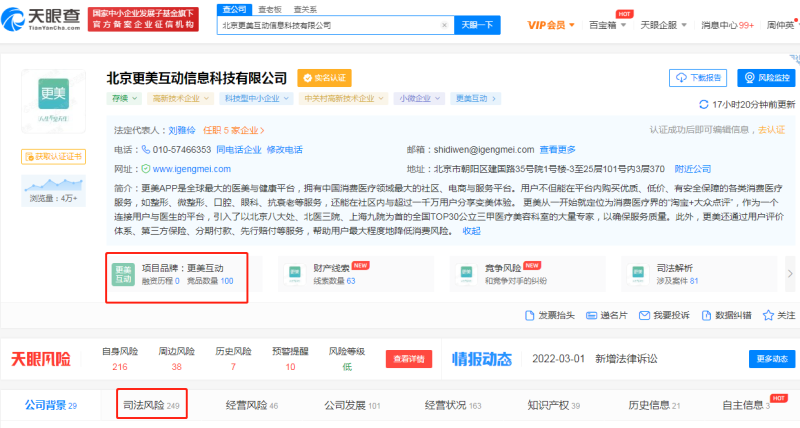Click the 司法解析 card icon
This screenshot has height=428, width=800.
tap(638, 274)
